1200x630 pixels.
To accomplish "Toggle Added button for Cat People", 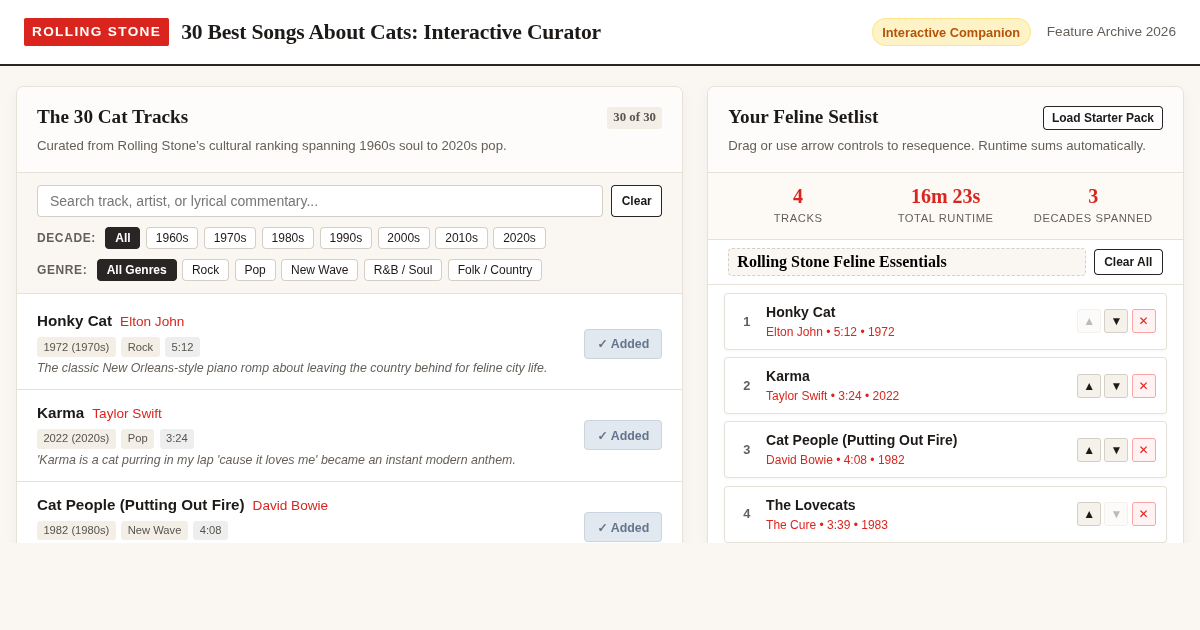I will (x=623, y=527).
